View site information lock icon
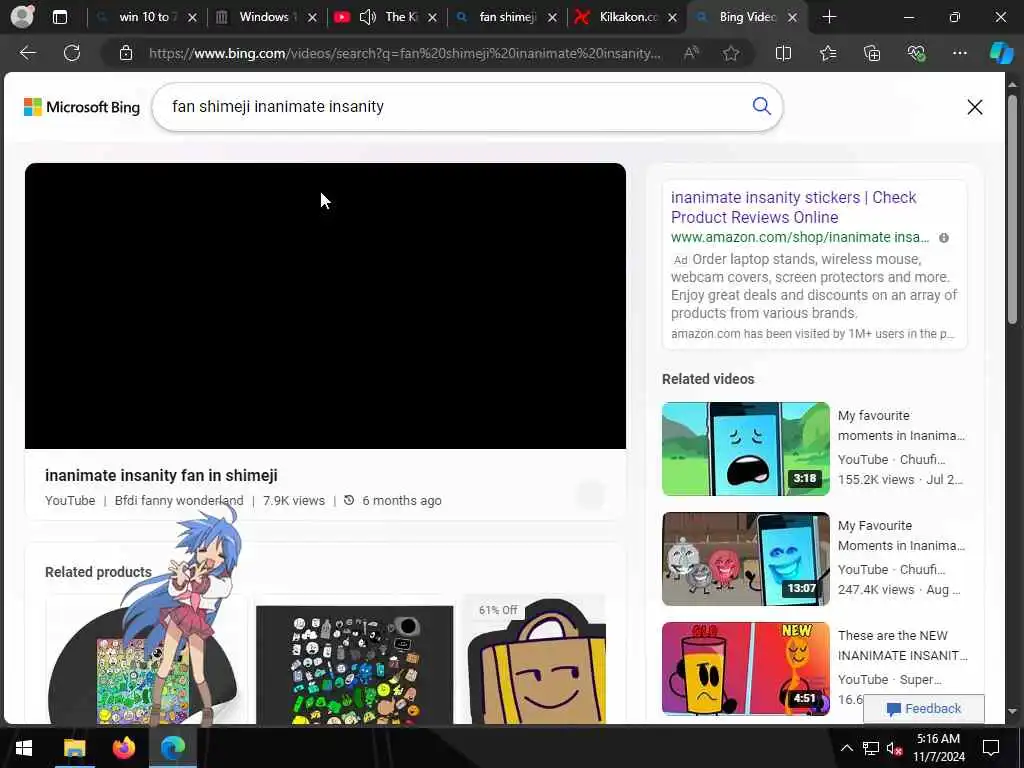This screenshot has height=768, width=1024. pyautogui.click(x=126, y=53)
